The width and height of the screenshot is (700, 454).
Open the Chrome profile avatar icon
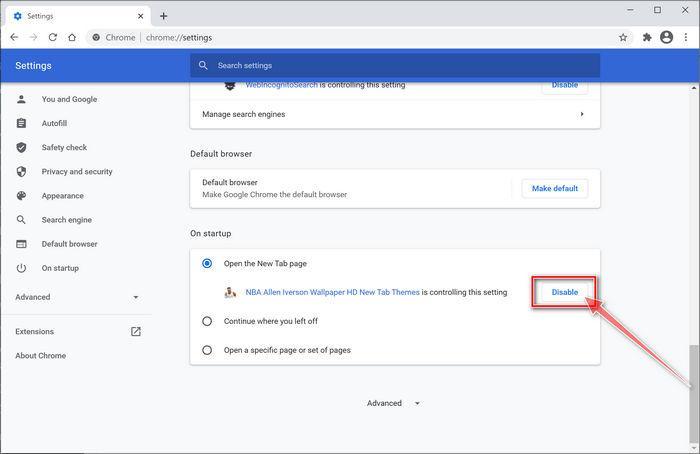[667, 37]
